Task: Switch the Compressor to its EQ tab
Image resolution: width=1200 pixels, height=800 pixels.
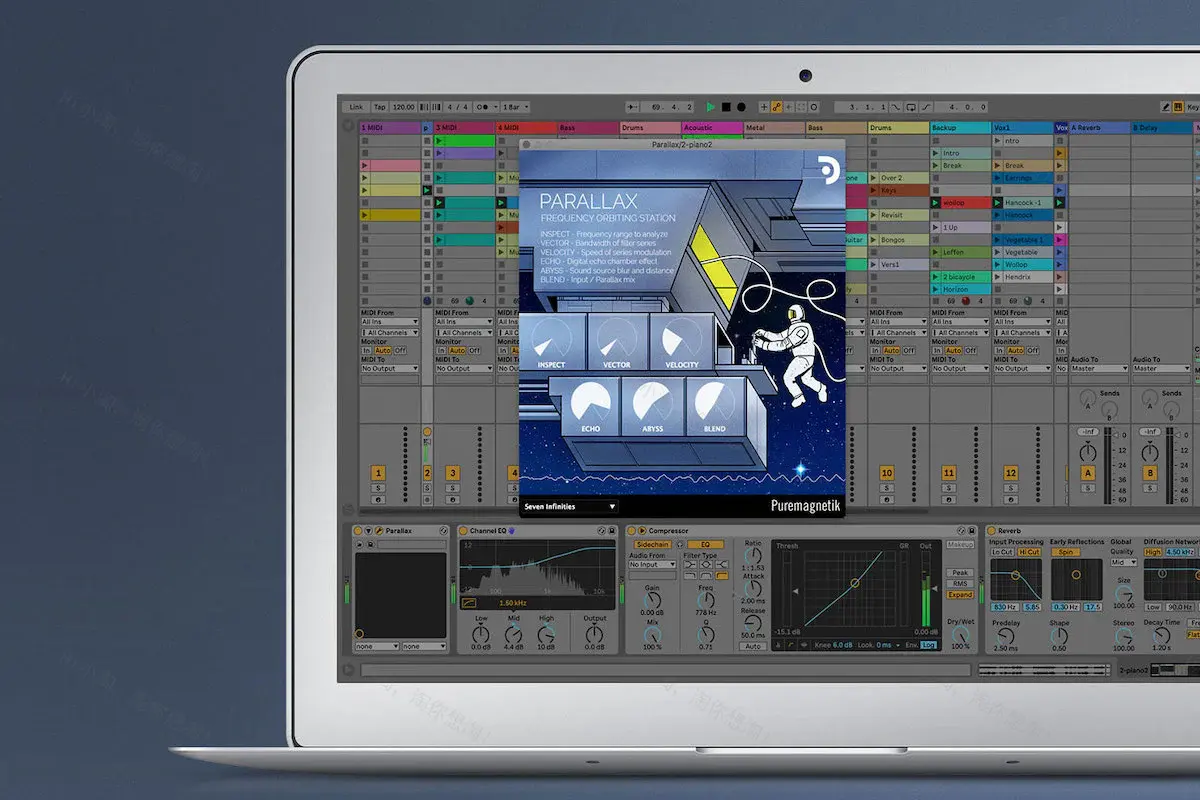Action: coord(707,545)
